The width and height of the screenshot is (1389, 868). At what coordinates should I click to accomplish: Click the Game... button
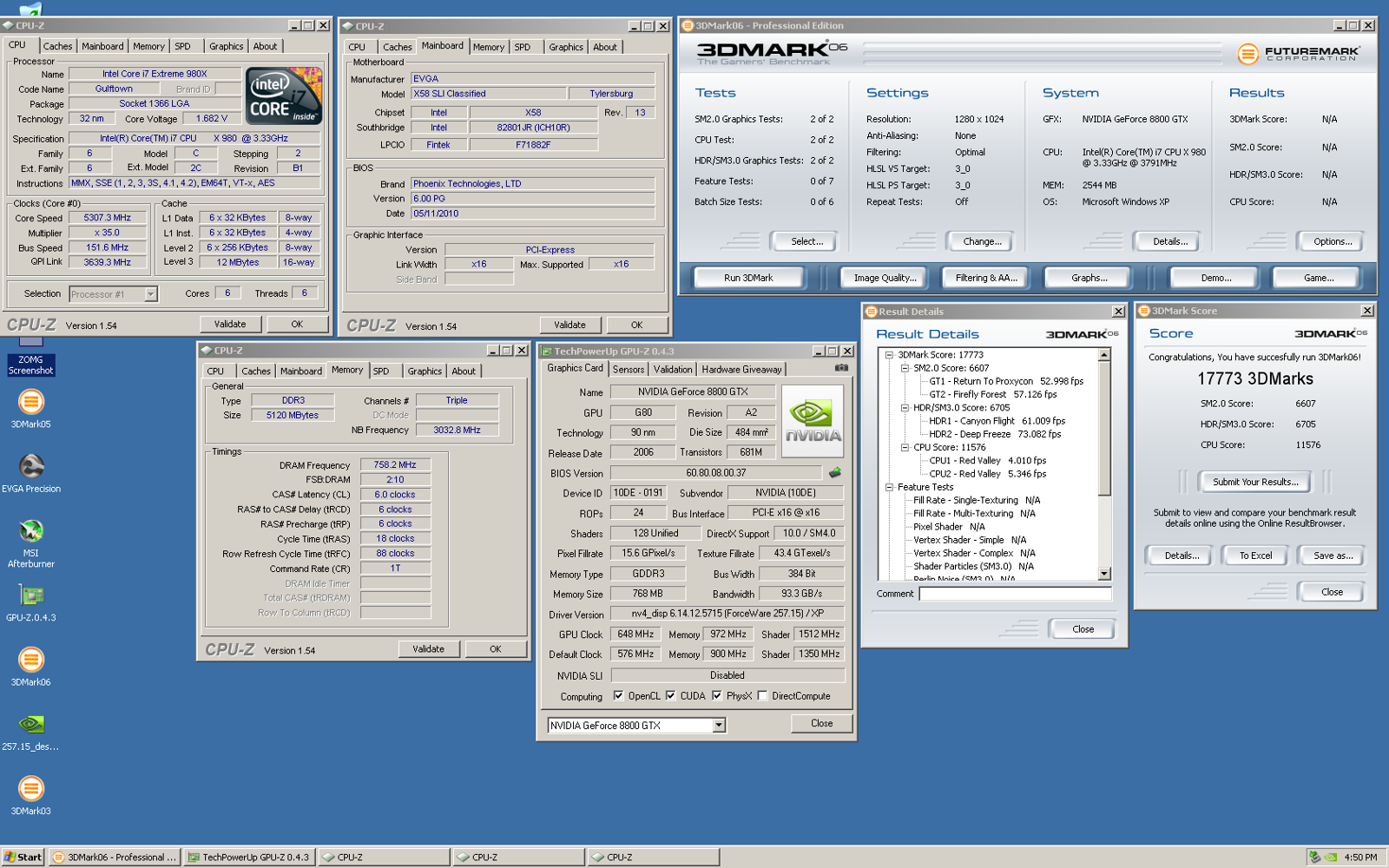click(1319, 278)
